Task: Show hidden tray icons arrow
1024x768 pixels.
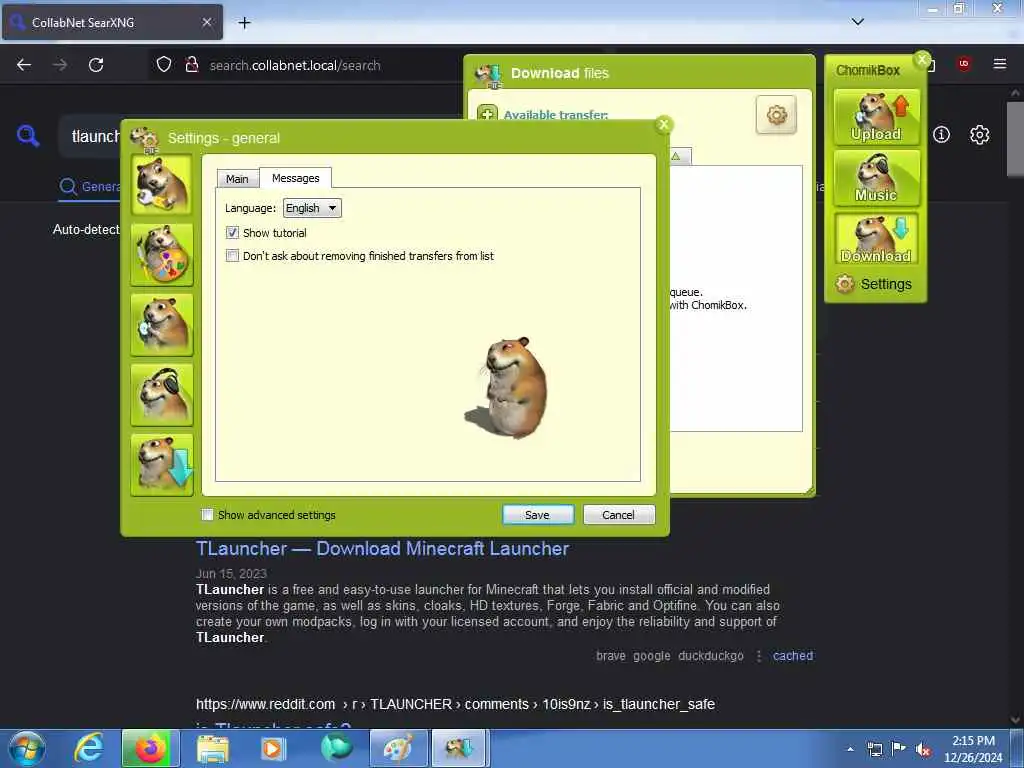Action: tap(850, 749)
